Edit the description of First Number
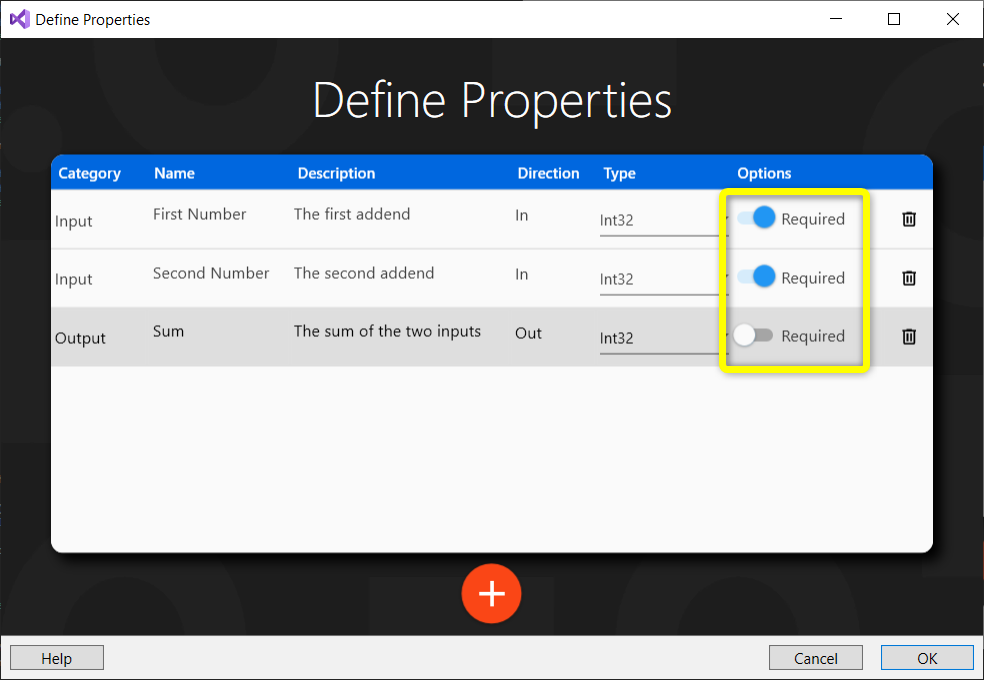Viewport: 984px width, 680px height. coord(354,214)
